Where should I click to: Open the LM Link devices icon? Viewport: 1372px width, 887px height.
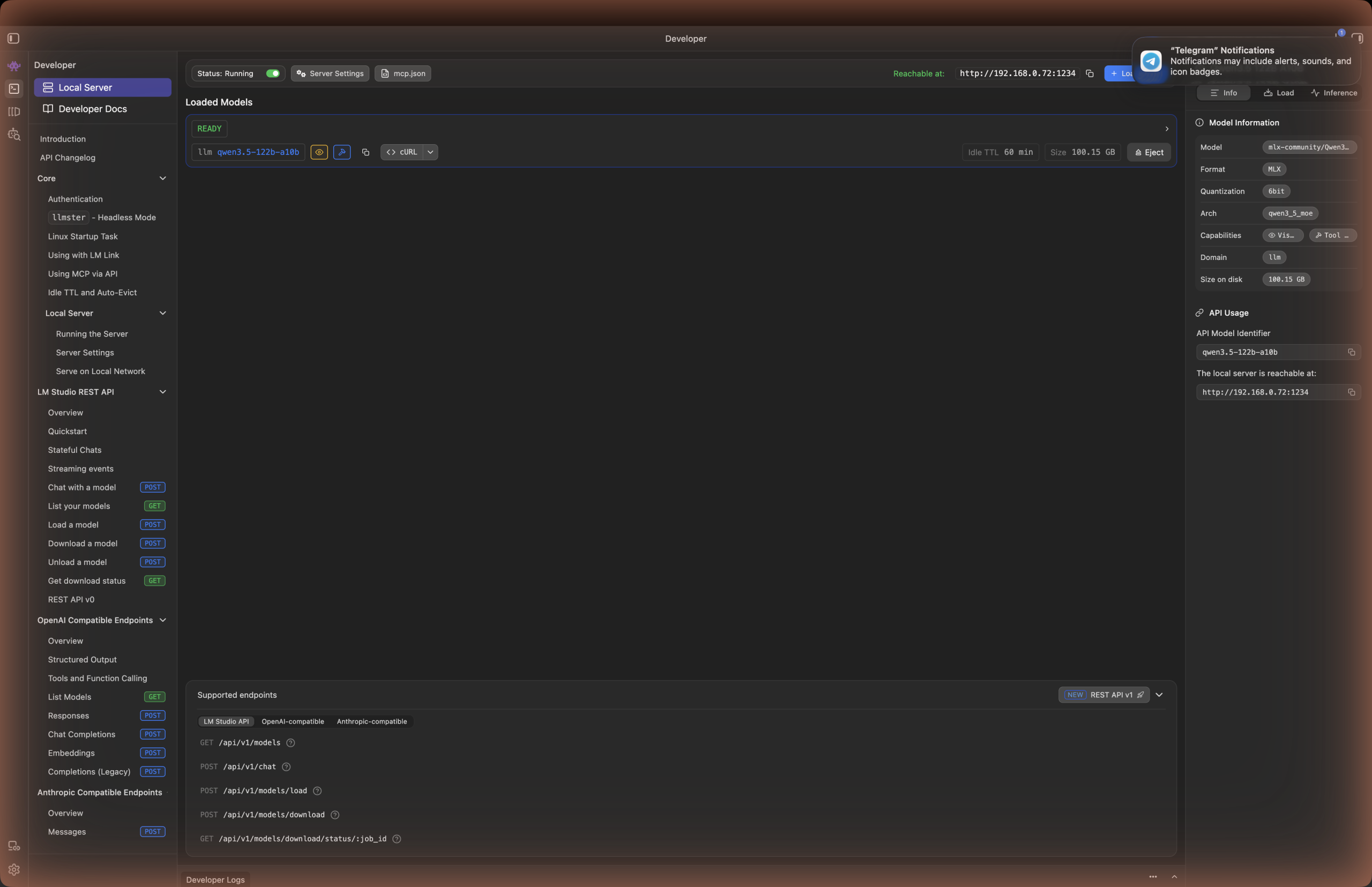14,846
